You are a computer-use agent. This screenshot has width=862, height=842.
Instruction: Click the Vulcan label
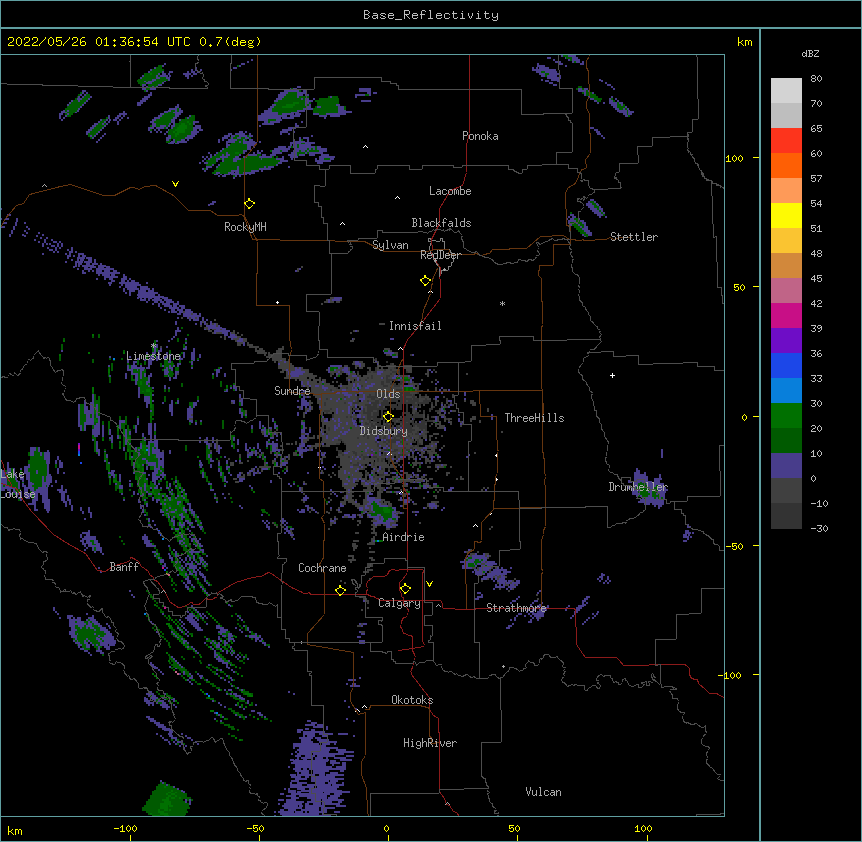click(543, 792)
